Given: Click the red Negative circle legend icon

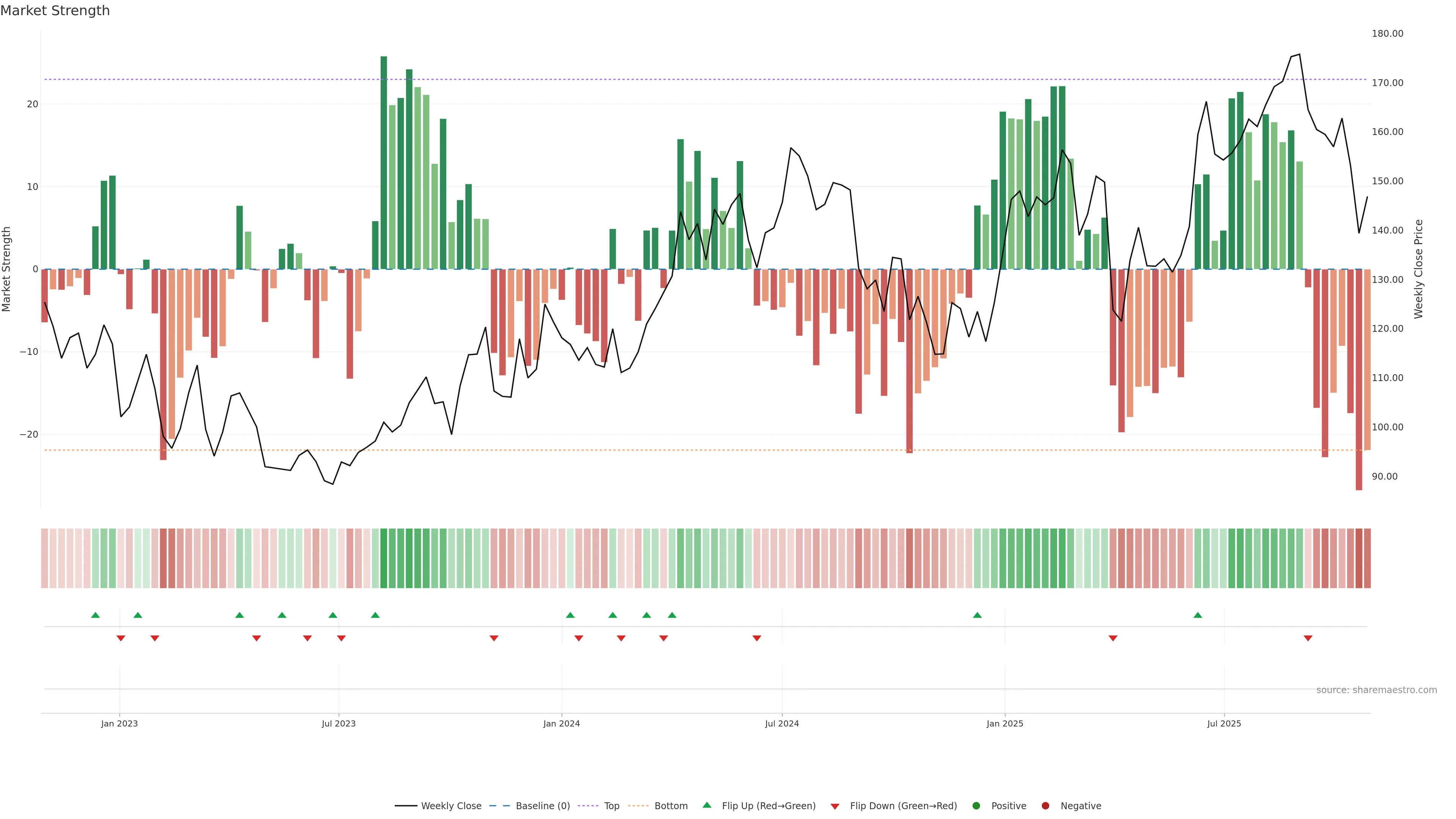Looking at the screenshot, I should pyautogui.click(x=1045, y=806).
